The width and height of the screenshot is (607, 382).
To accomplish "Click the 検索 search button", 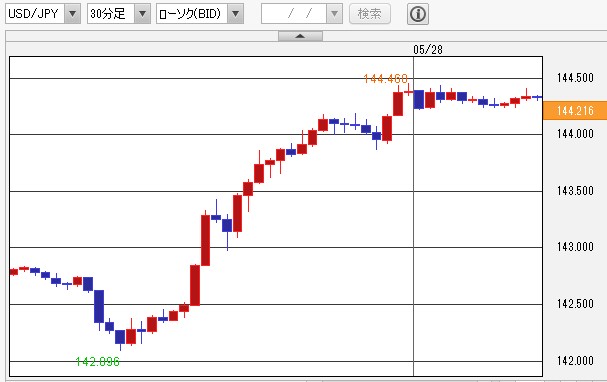I will [370, 14].
